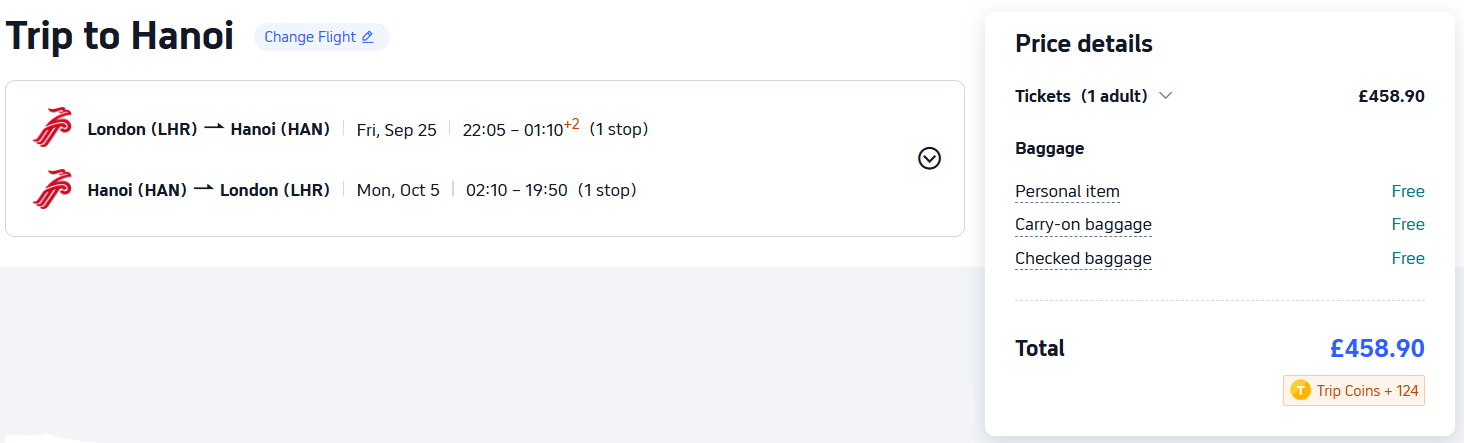1464x443 pixels.
Task: Open the Personal item baggage info
Action: [x=1067, y=191]
